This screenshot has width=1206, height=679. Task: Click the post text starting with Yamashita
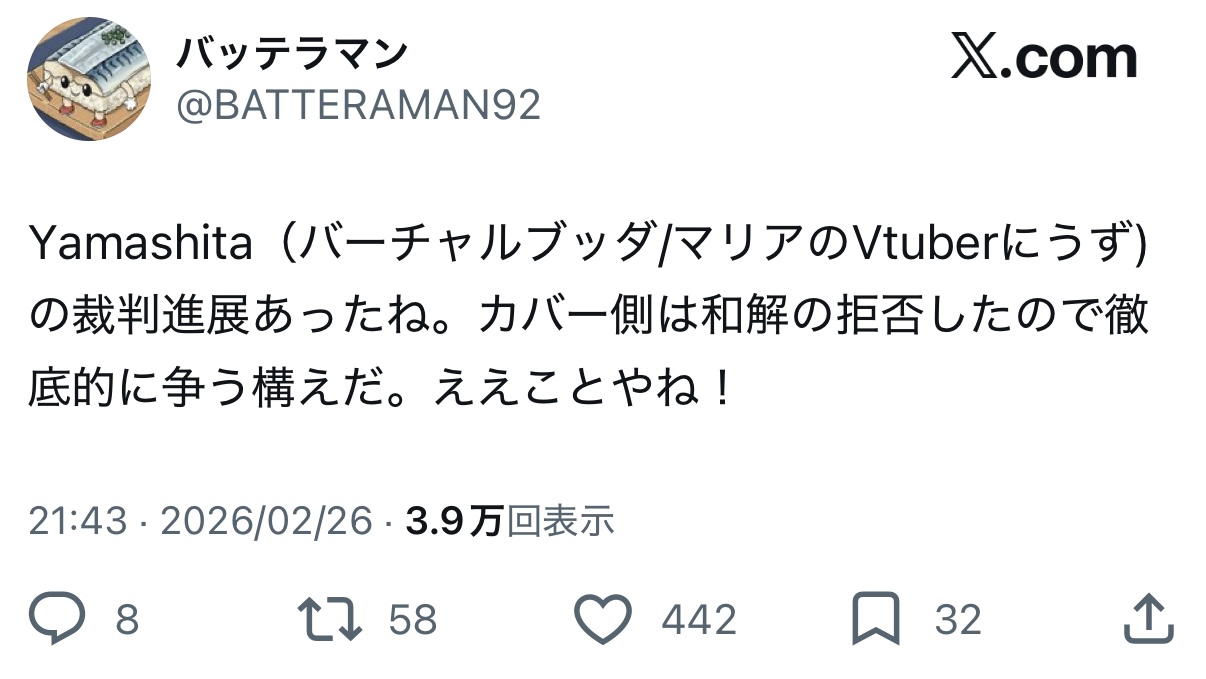[x=589, y=317]
